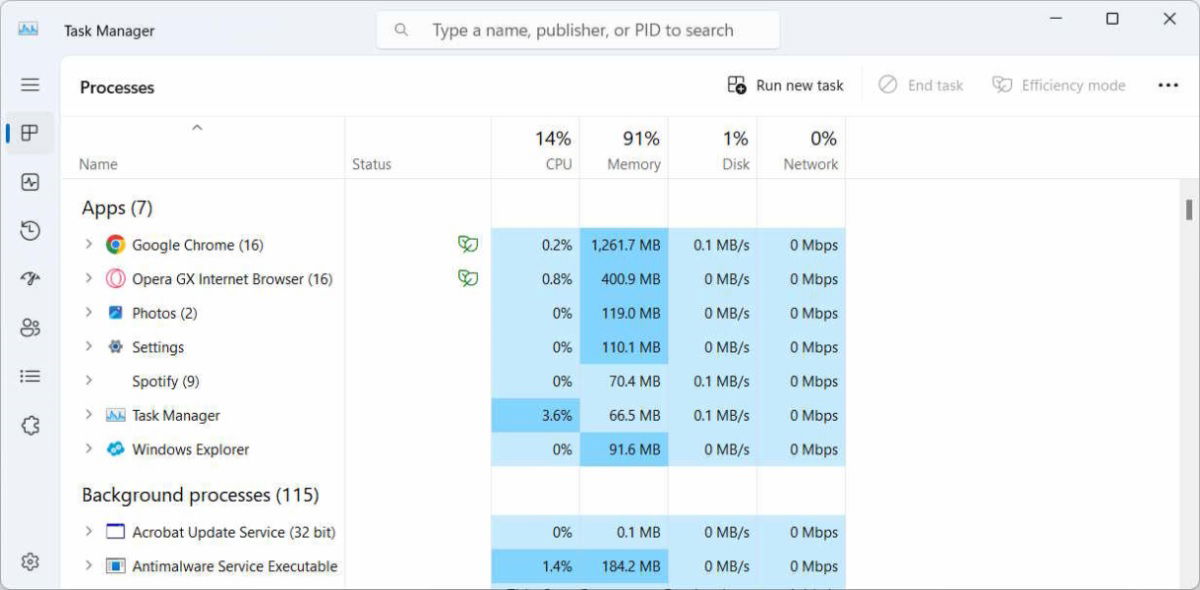Open the Services puzzle icon

click(x=30, y=425)
